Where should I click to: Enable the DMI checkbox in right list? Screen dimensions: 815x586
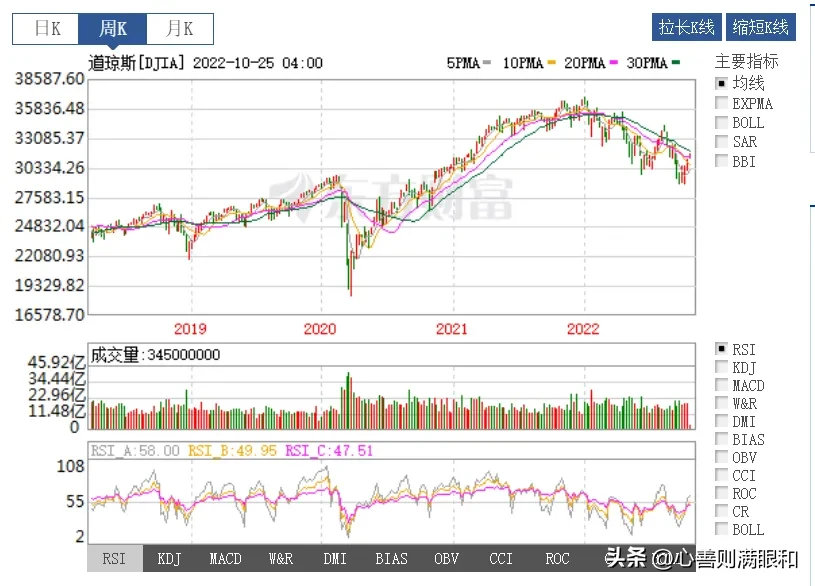[721, 421]
